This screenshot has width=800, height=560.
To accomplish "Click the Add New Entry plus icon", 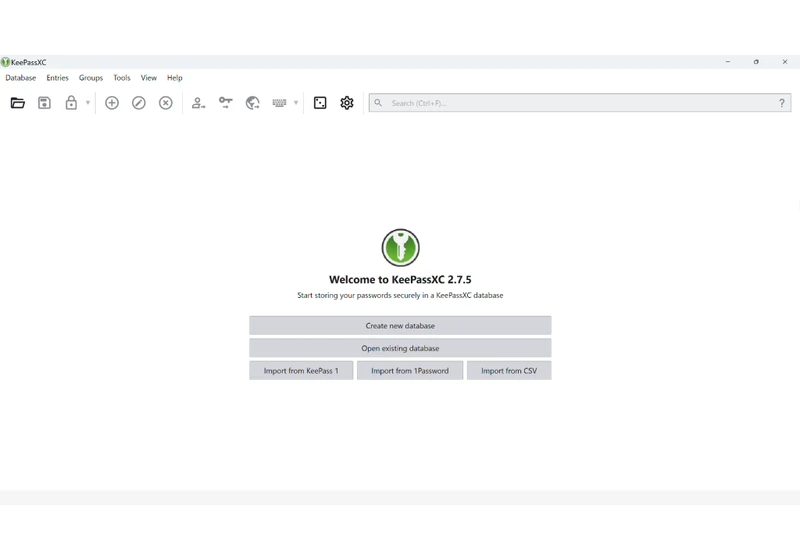I will click(x=112, y=103).
